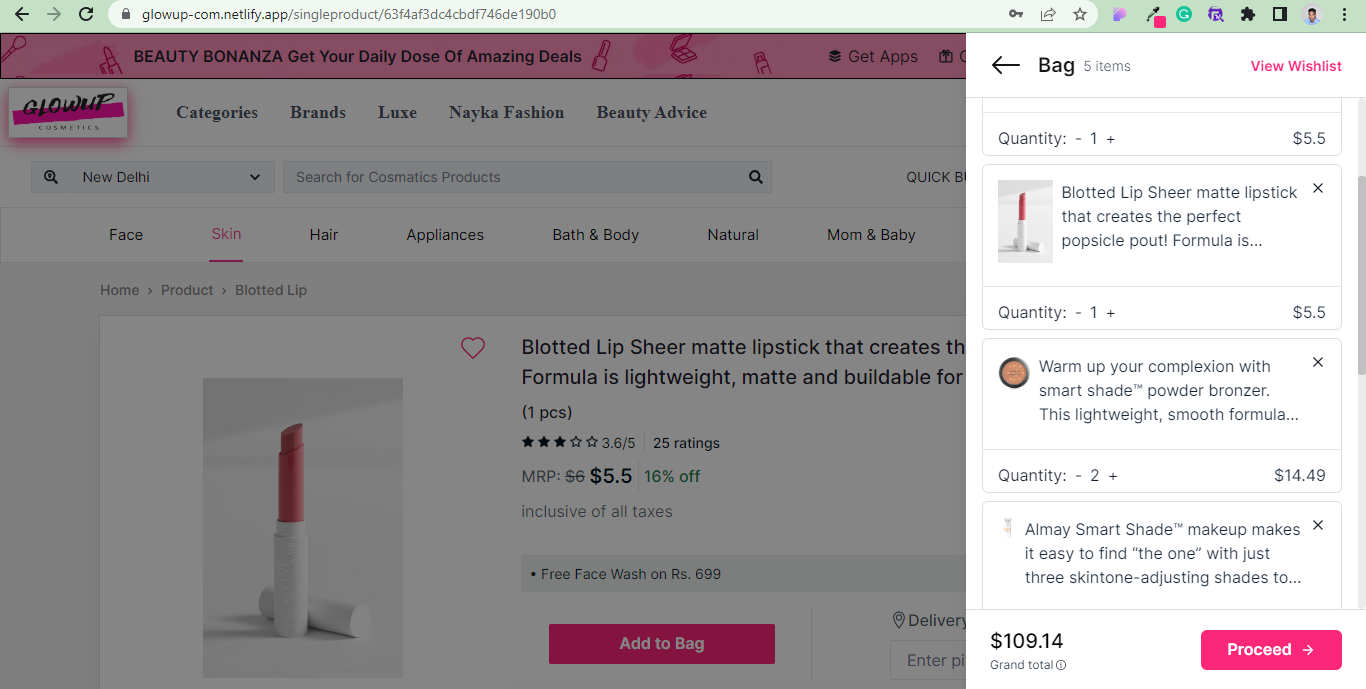Open Grammarly extension icon
This screenshot has width=1366, height=689.
[1183, 14]
